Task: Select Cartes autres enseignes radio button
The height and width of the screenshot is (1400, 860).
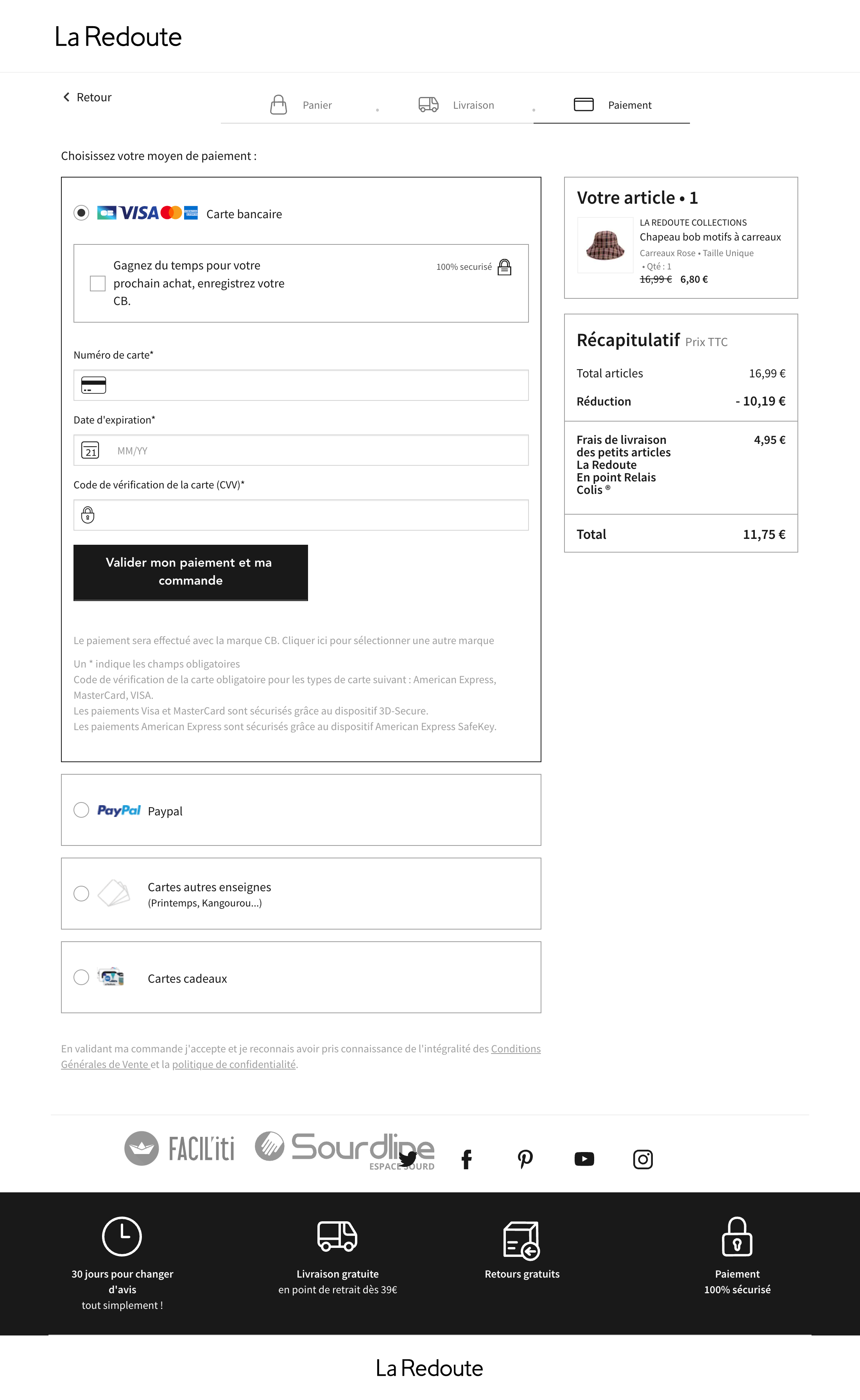Action: (x=81, y=894)
